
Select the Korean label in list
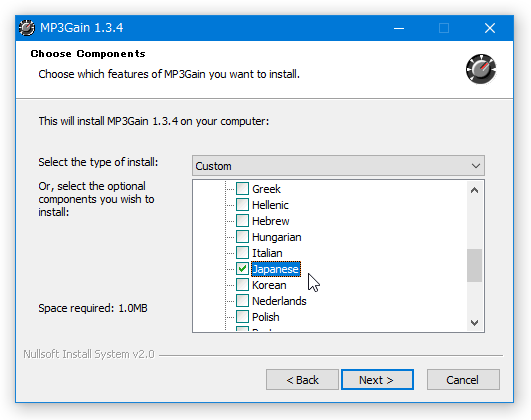tap(269, 285)
